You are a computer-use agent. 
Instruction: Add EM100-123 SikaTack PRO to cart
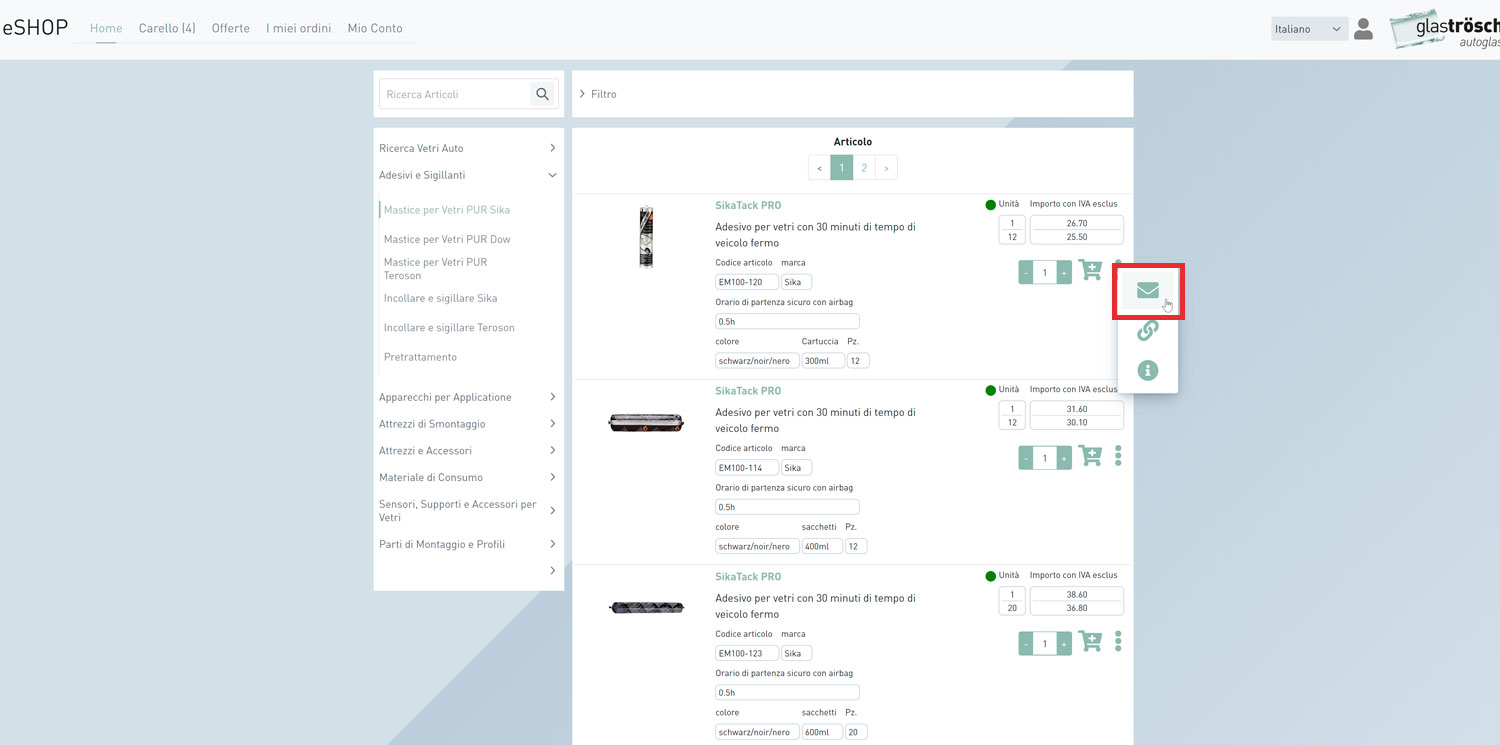[1090, 641]
